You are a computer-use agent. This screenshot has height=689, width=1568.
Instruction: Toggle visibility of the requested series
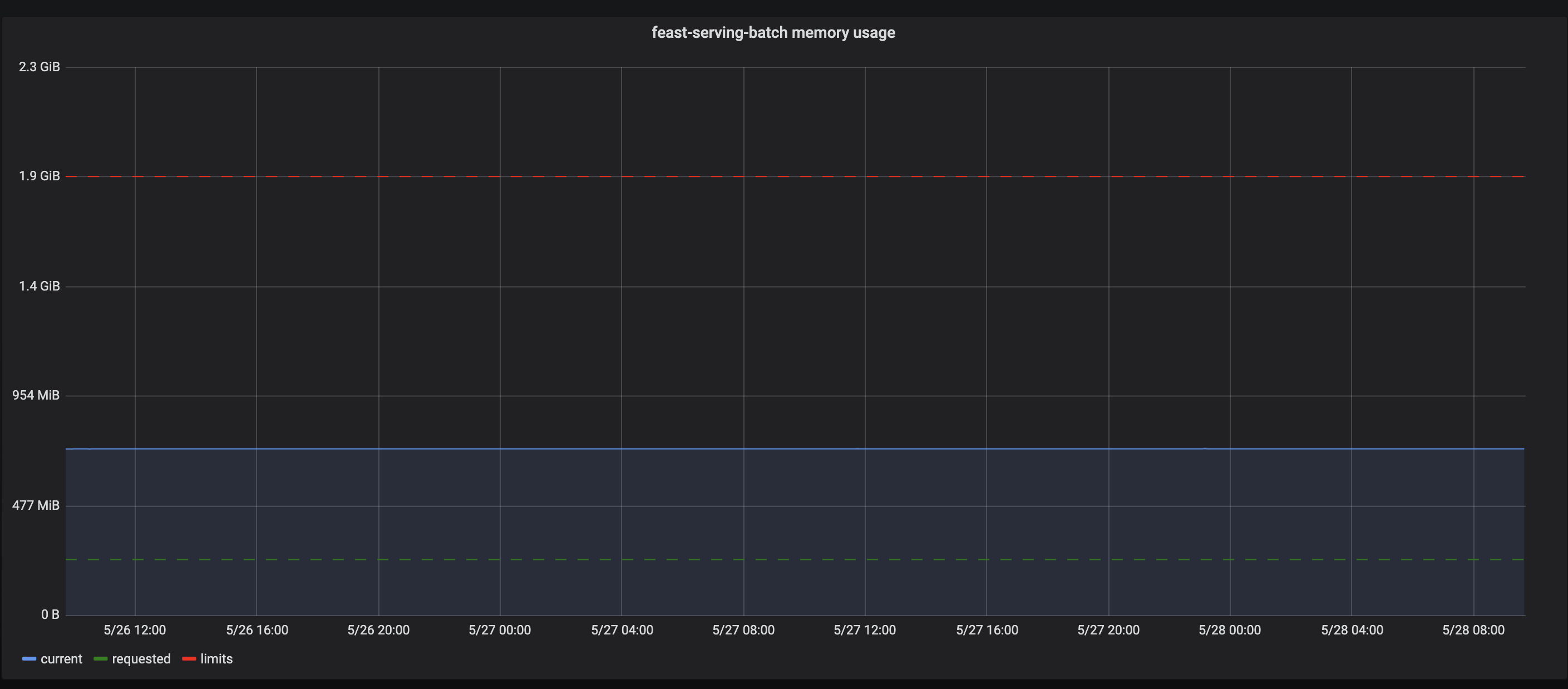141,658
